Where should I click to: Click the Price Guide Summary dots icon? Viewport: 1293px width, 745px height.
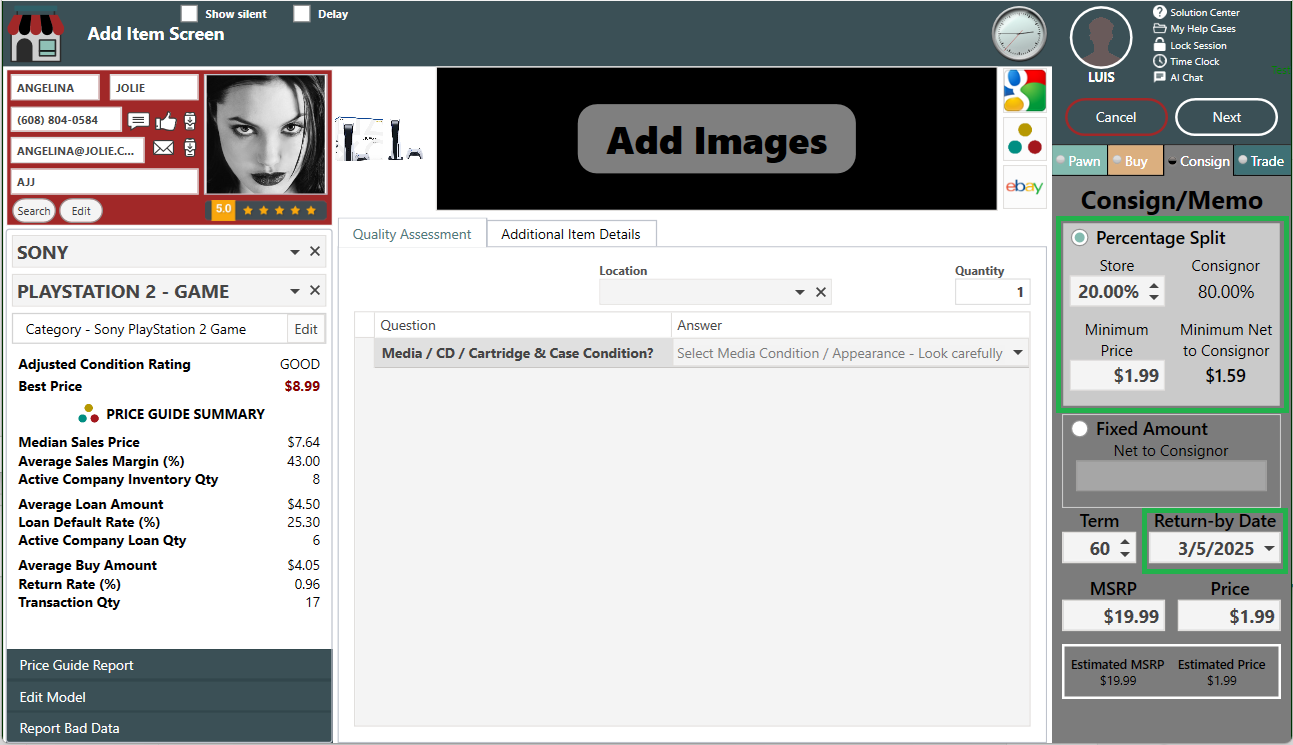89,414
